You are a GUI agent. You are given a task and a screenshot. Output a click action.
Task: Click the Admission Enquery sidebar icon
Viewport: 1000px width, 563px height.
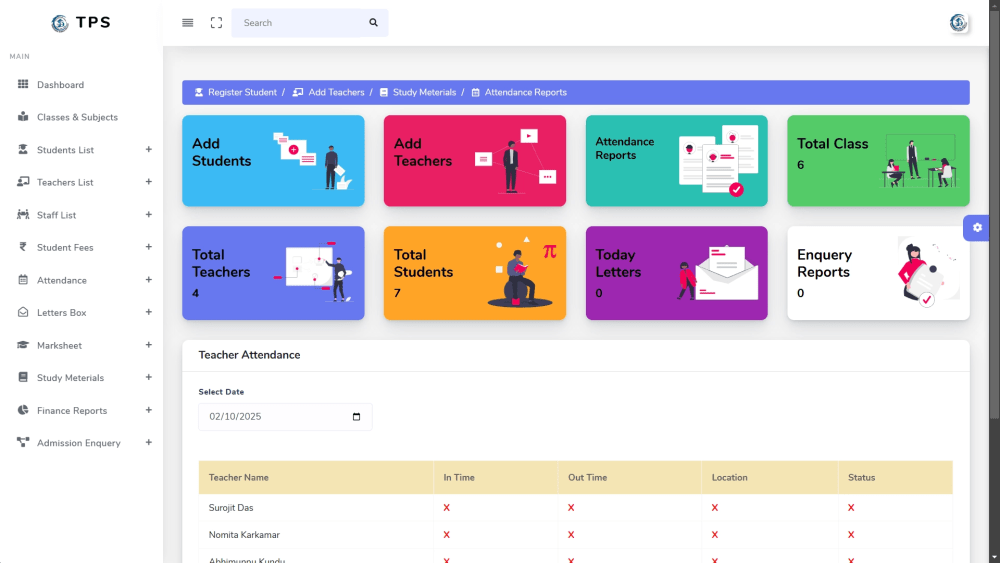23,442
